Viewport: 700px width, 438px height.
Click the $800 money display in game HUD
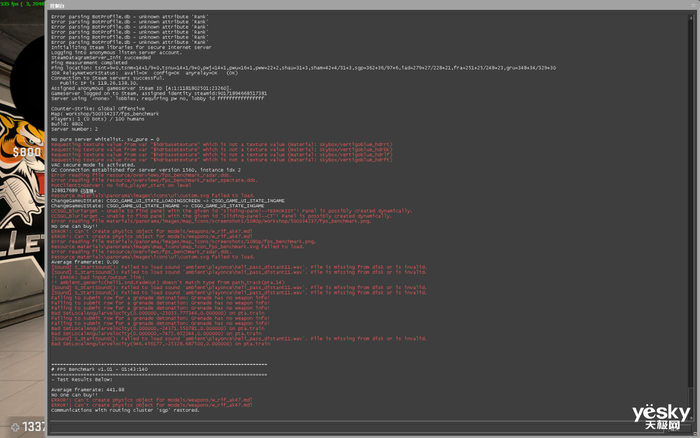click(27, 152)
